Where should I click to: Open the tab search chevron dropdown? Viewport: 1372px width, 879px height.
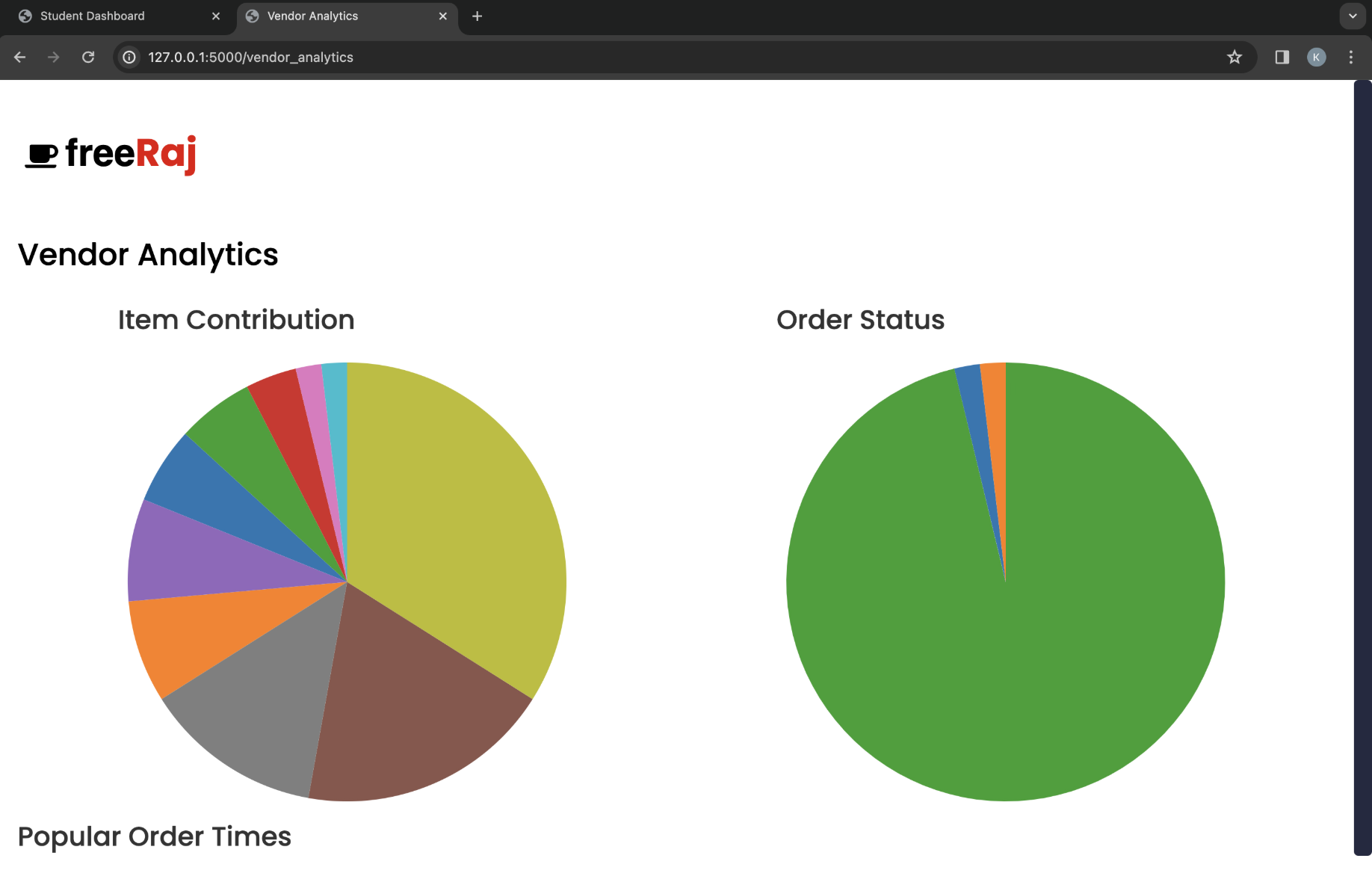point(1352,16)
